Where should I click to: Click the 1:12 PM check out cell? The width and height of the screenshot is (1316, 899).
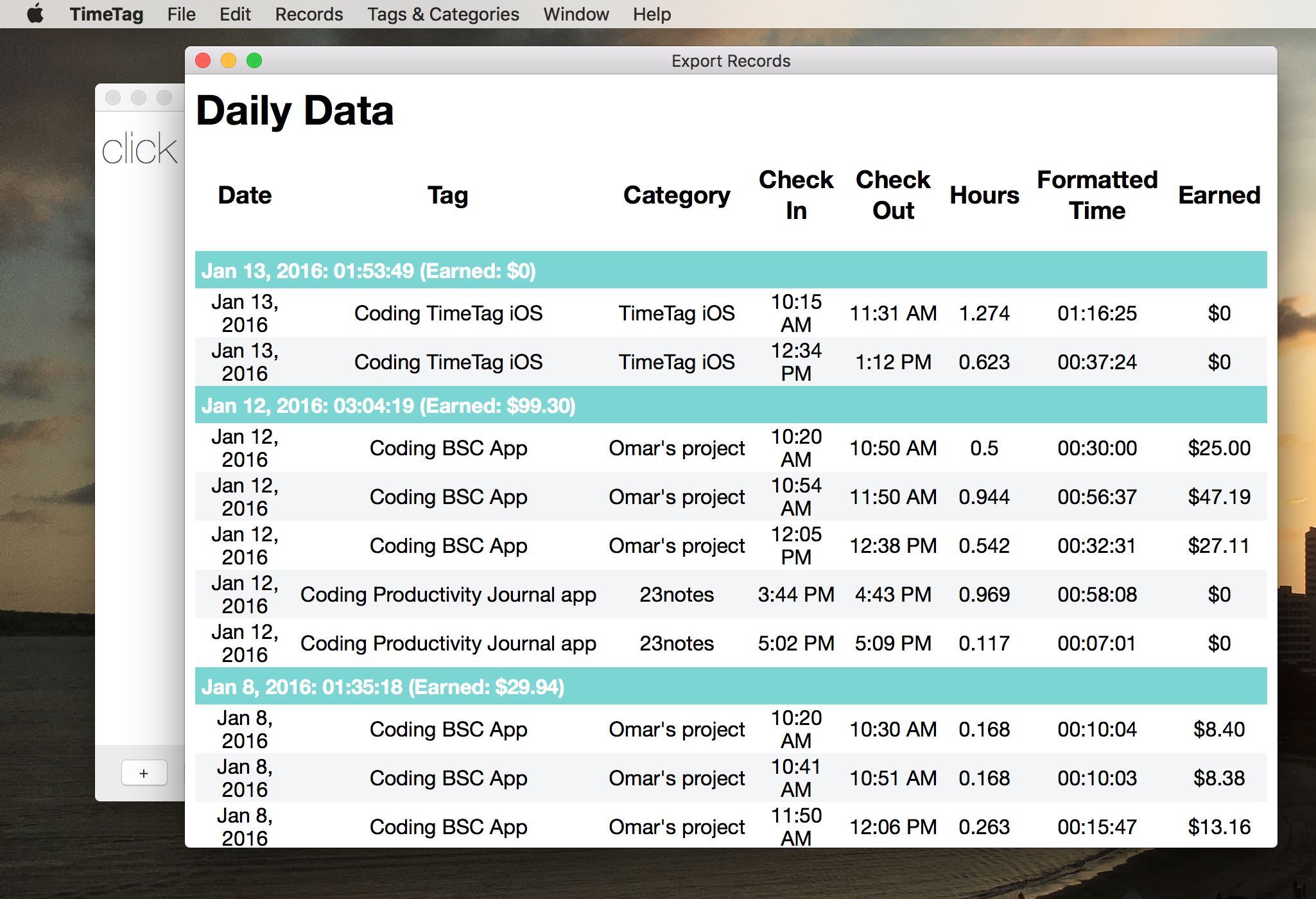[893, 362]
